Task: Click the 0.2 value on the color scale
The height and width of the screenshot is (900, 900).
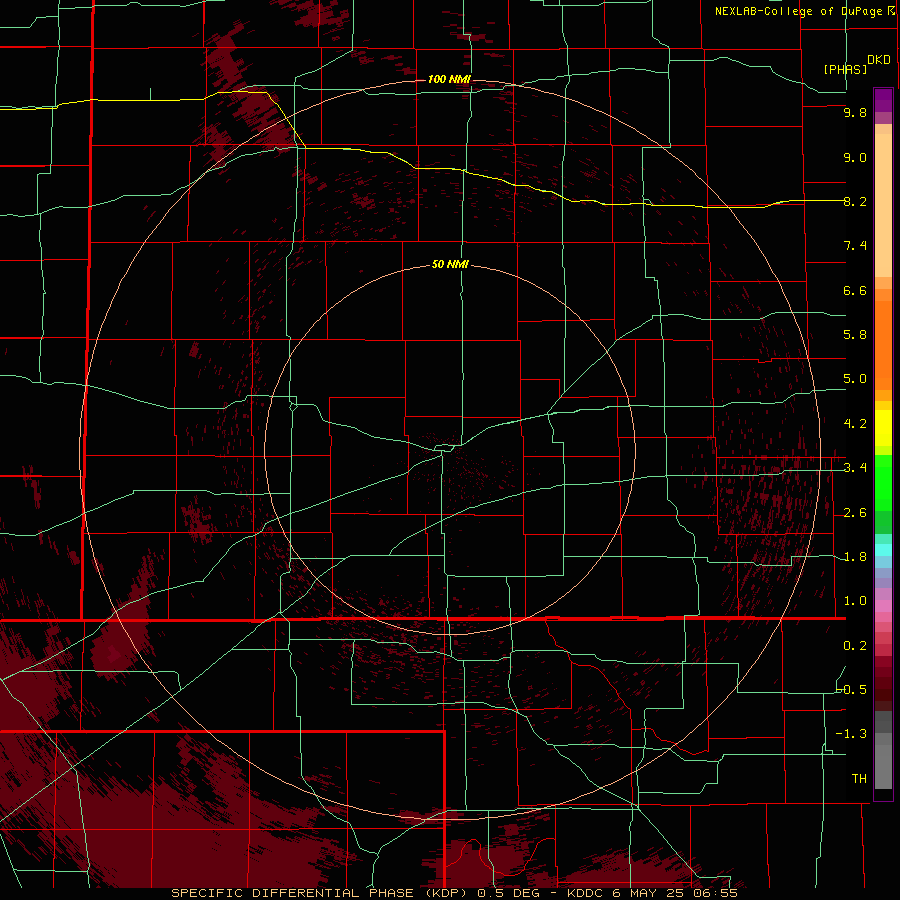Action: [855, 646]
